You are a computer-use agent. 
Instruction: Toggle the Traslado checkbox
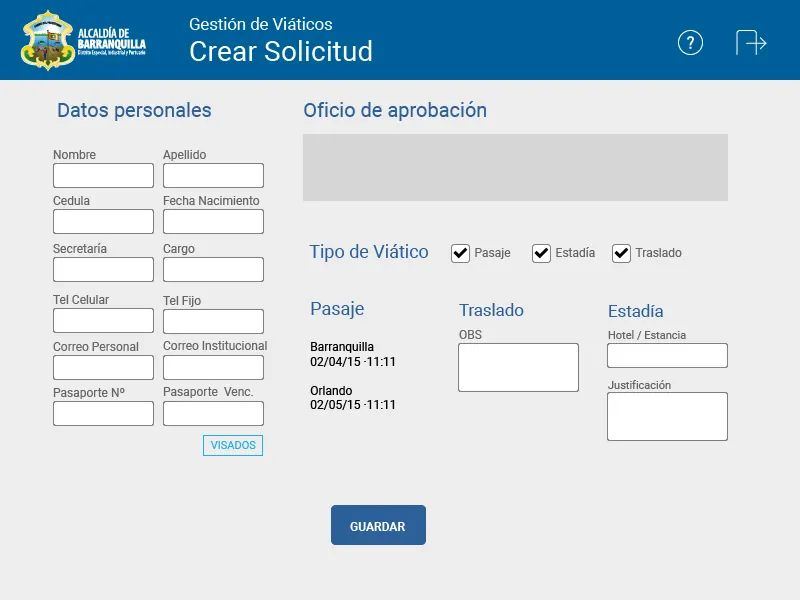point(621,253)
